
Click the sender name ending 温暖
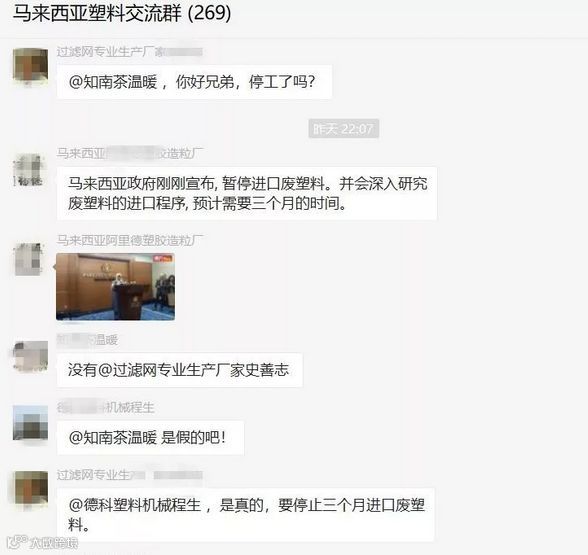click(x=87, y=340)
